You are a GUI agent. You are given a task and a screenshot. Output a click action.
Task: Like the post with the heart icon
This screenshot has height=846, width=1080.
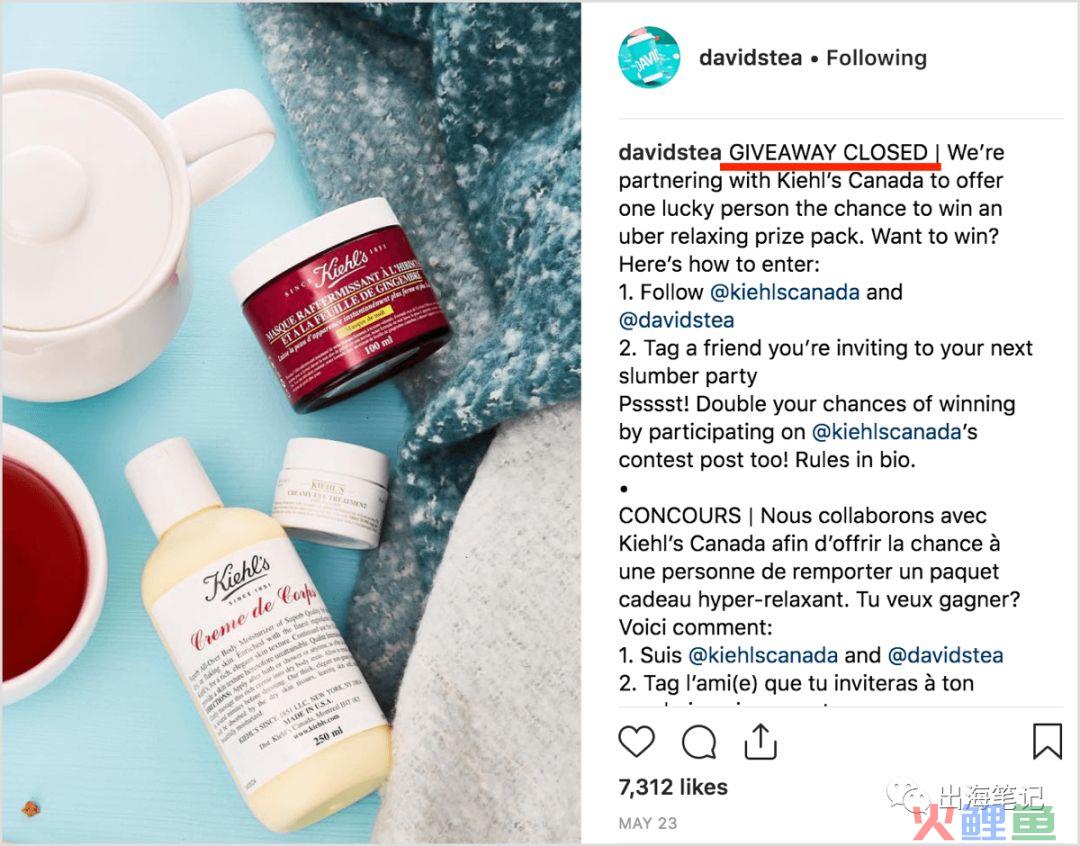(x=636, y=741)
